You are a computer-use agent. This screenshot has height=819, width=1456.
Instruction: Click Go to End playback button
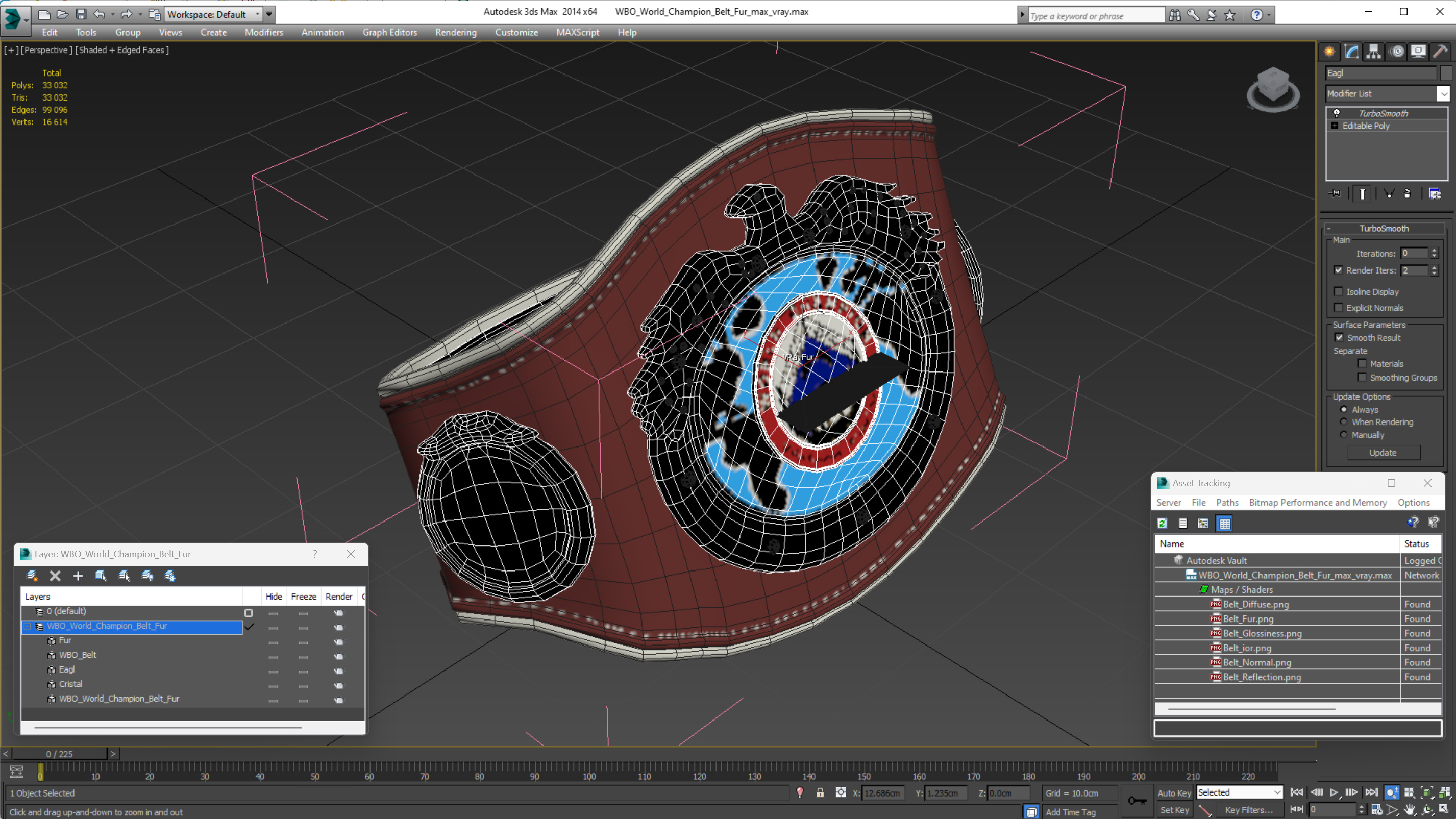click(1371, 792)
